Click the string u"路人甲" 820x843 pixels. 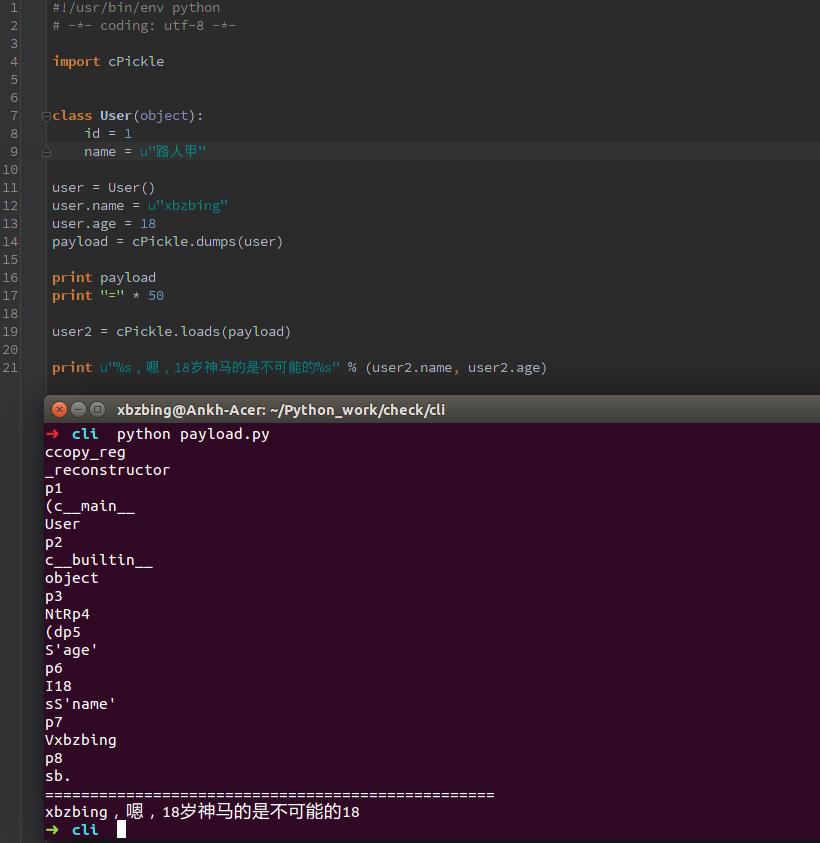click(x=173, y=152)
